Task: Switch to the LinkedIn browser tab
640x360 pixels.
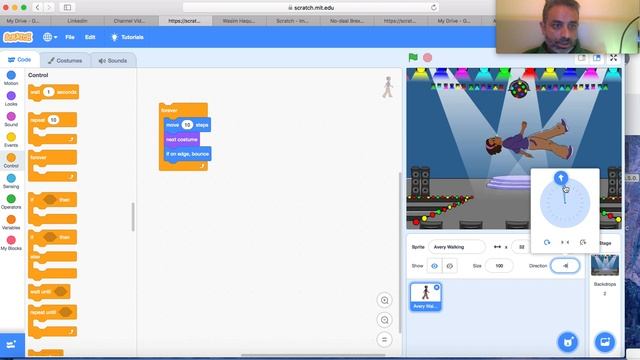Action: (x=78, y=20)
